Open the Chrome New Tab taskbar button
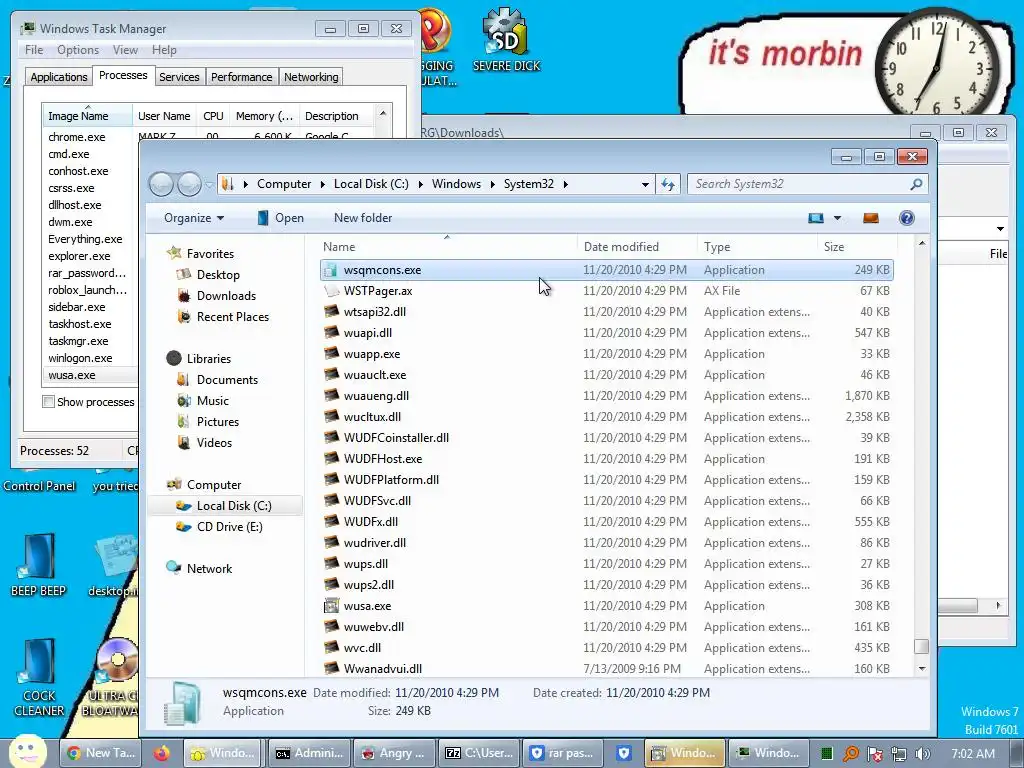The image size is (1024, 768). click(x=103, y=753)
